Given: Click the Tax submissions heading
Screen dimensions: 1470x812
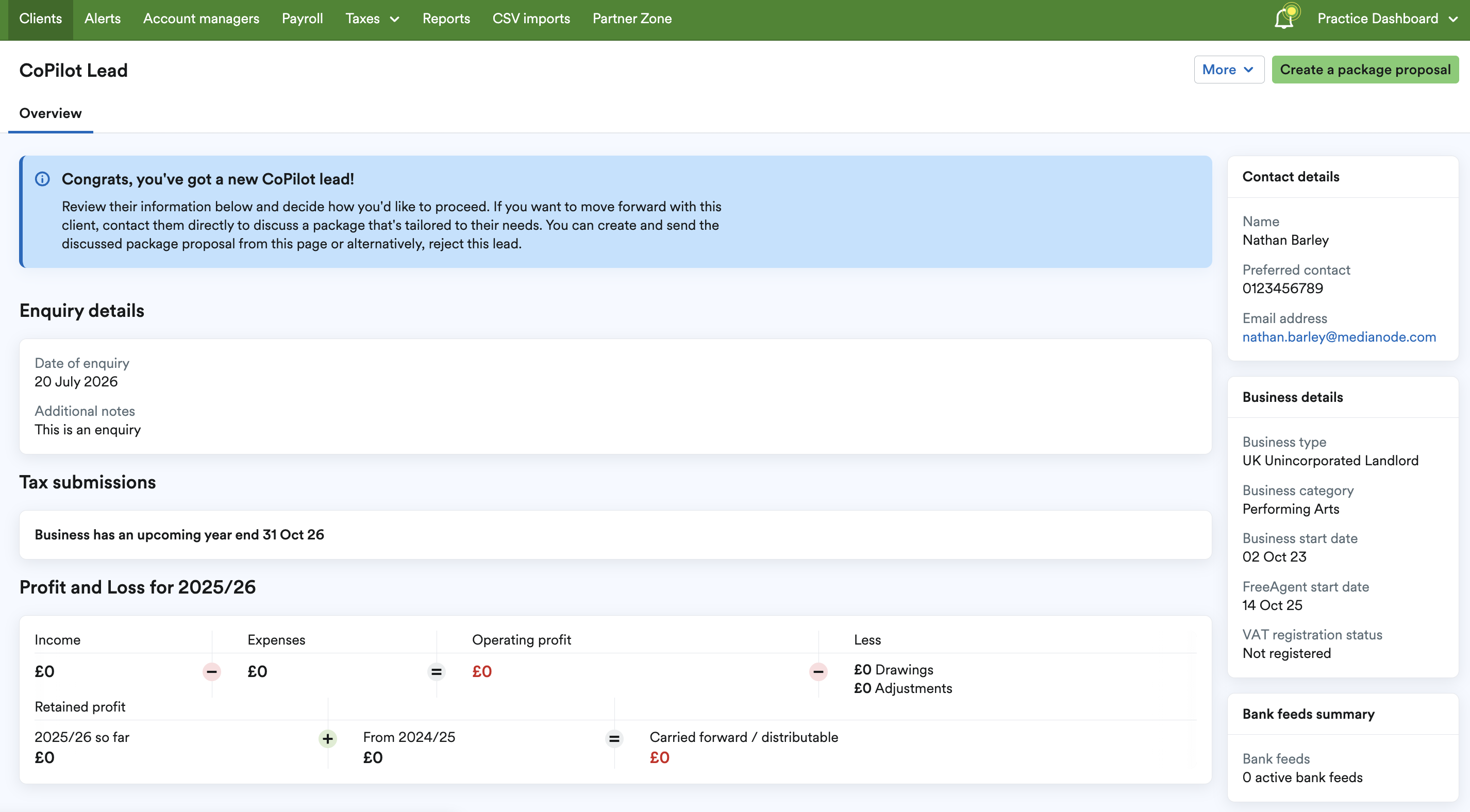Looking at the screenshot, I should click(87, 482).
